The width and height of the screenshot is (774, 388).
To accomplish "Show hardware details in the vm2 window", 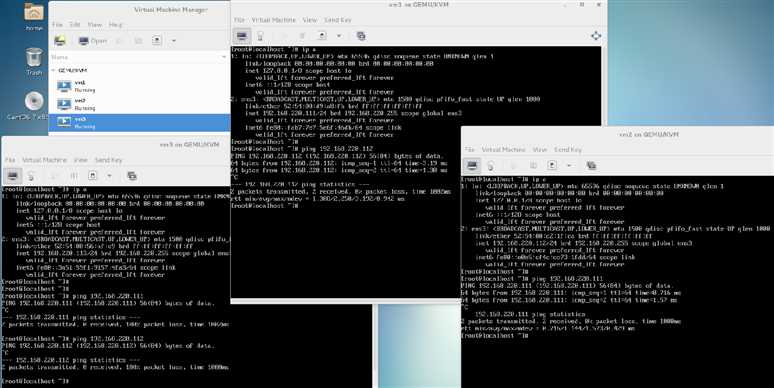I will (491, 165).
